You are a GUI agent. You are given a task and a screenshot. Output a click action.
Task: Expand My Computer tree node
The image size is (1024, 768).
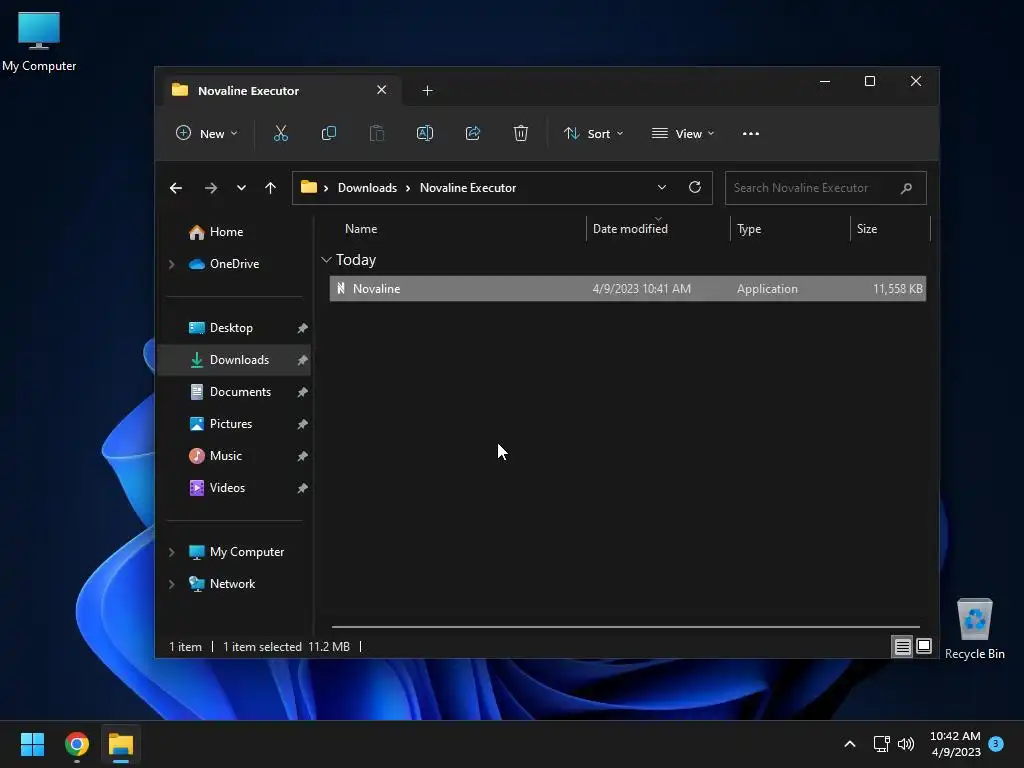[172, 552]
